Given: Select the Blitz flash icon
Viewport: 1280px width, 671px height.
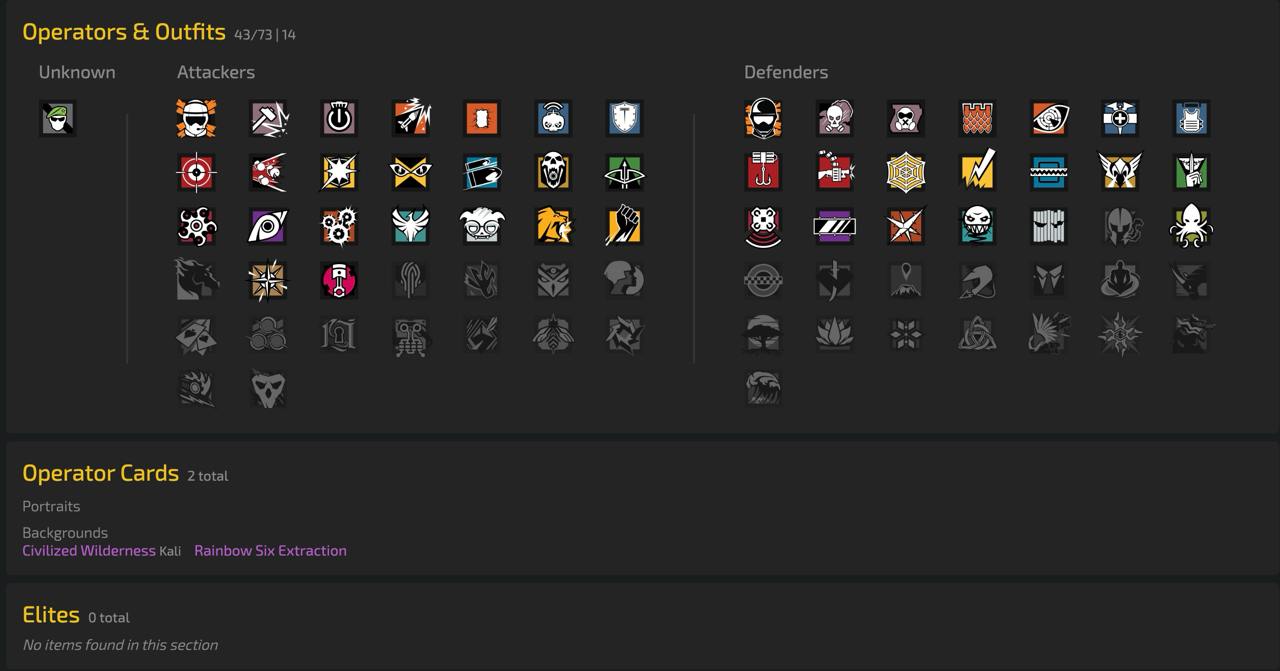Looking at the screenshot, I should (x=339, y=172).
